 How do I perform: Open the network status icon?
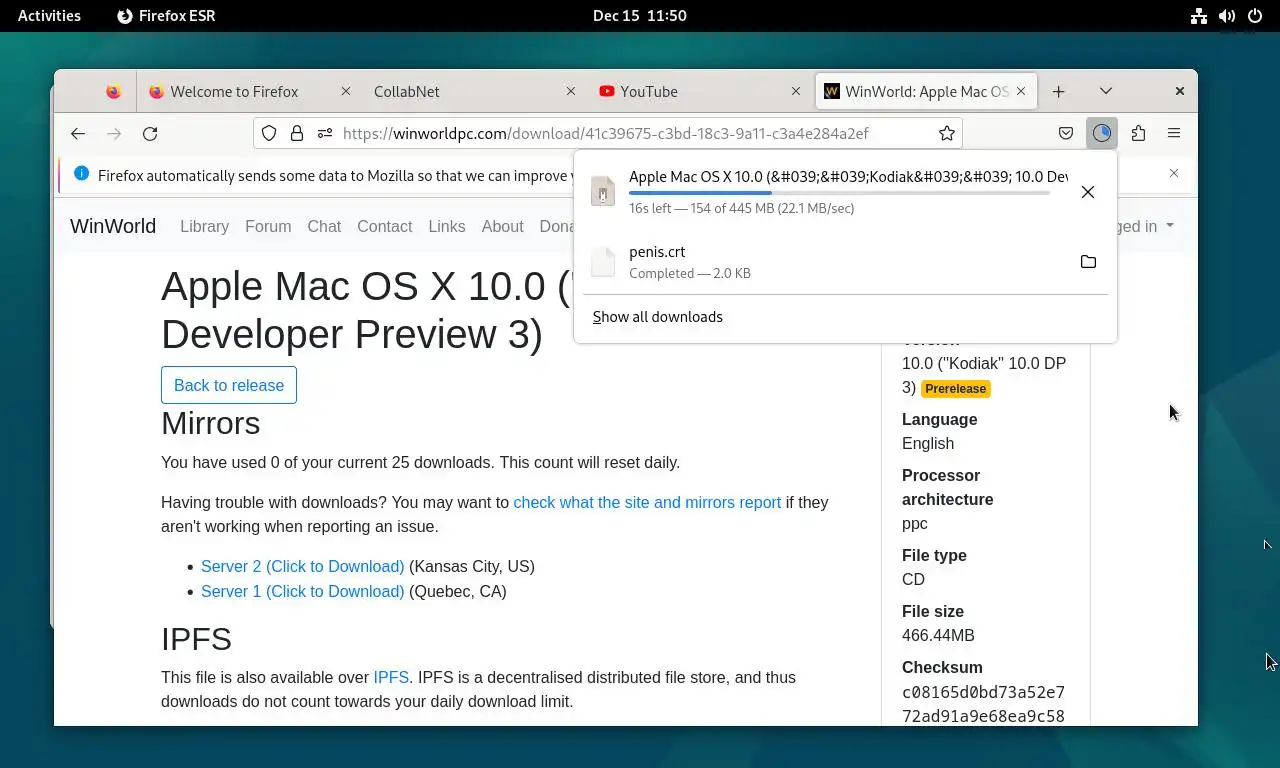[1199, 15]
